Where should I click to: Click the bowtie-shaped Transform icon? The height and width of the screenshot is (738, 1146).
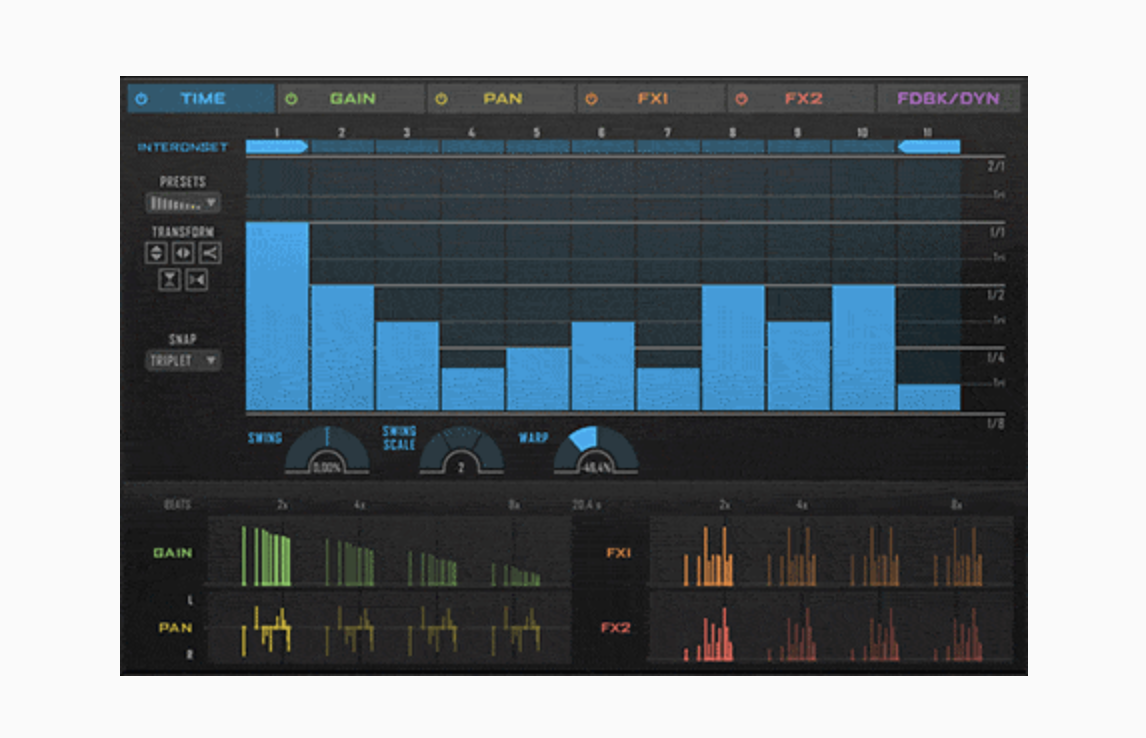coord(197,280)
